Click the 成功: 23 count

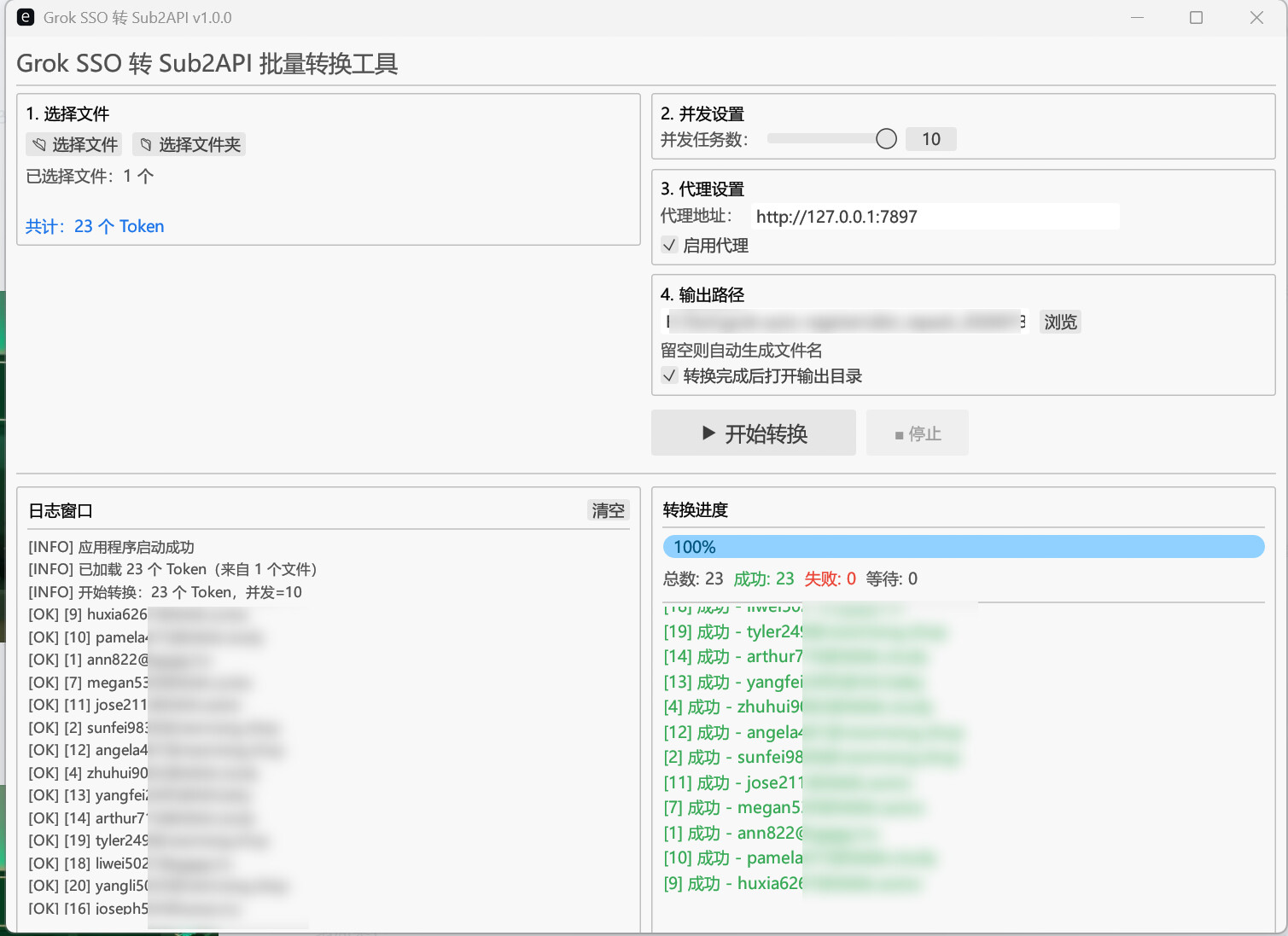click(764, 579)
